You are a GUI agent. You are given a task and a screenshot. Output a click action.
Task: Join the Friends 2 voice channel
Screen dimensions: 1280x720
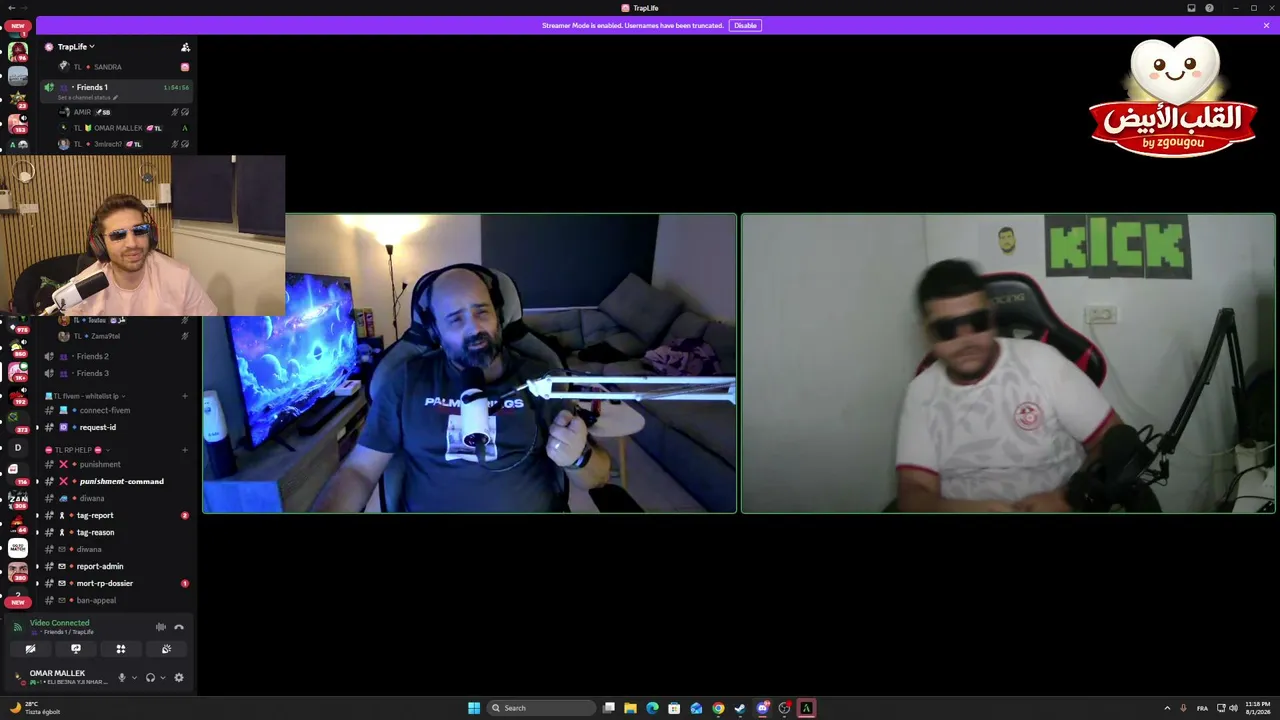click(116, 356)
